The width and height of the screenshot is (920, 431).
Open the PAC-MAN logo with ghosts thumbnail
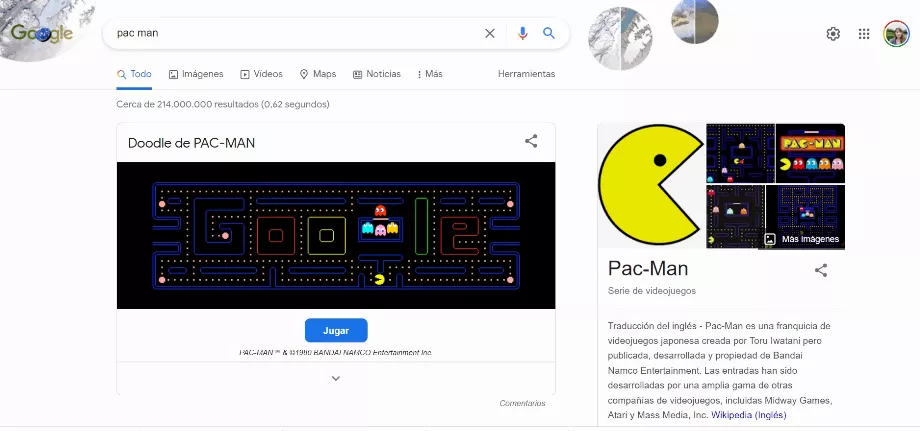(810, 153)
